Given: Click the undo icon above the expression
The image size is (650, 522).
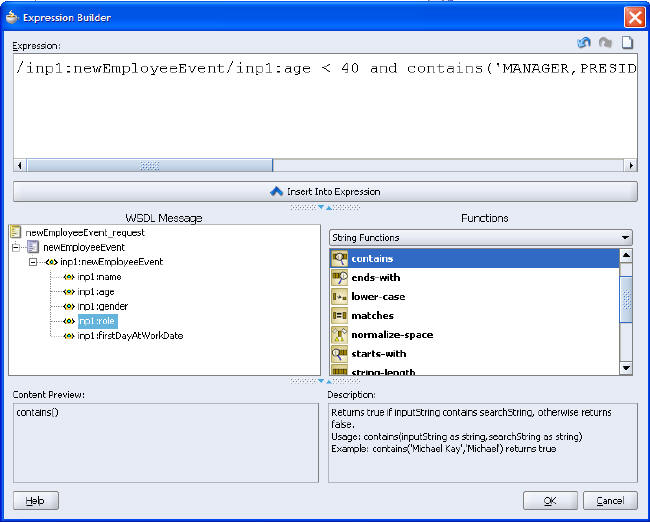Looking at the screenshot, I should (584, 43).
